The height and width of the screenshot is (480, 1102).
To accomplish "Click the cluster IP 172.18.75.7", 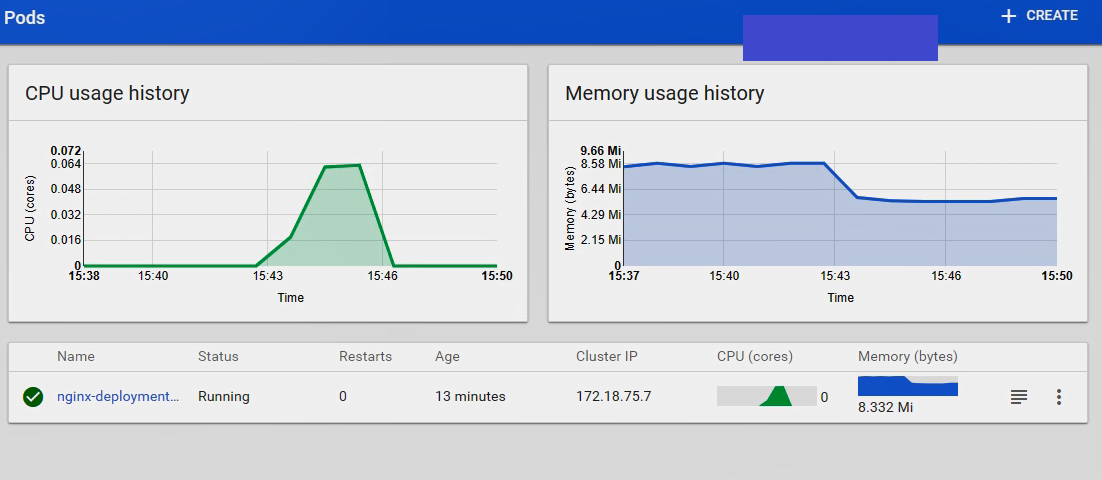I will coord(613,396).
